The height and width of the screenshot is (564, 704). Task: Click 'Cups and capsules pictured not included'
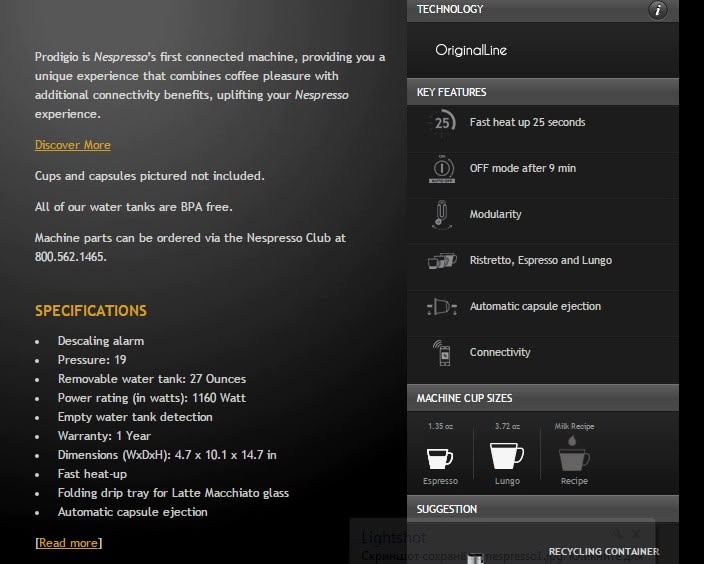coord(150,176)
